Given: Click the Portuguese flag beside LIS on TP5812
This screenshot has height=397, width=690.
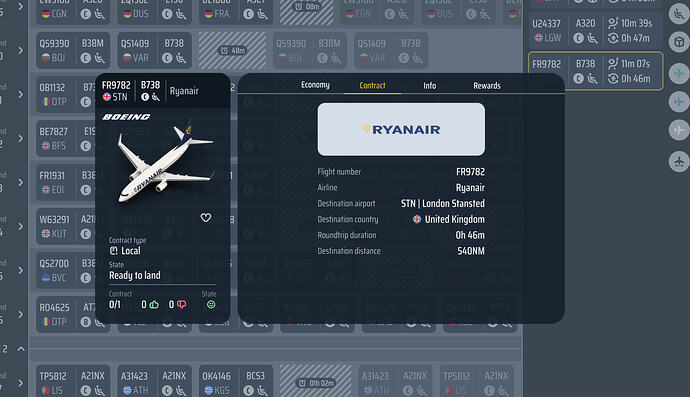Looking at the screenshot, I should click(46, 390).
